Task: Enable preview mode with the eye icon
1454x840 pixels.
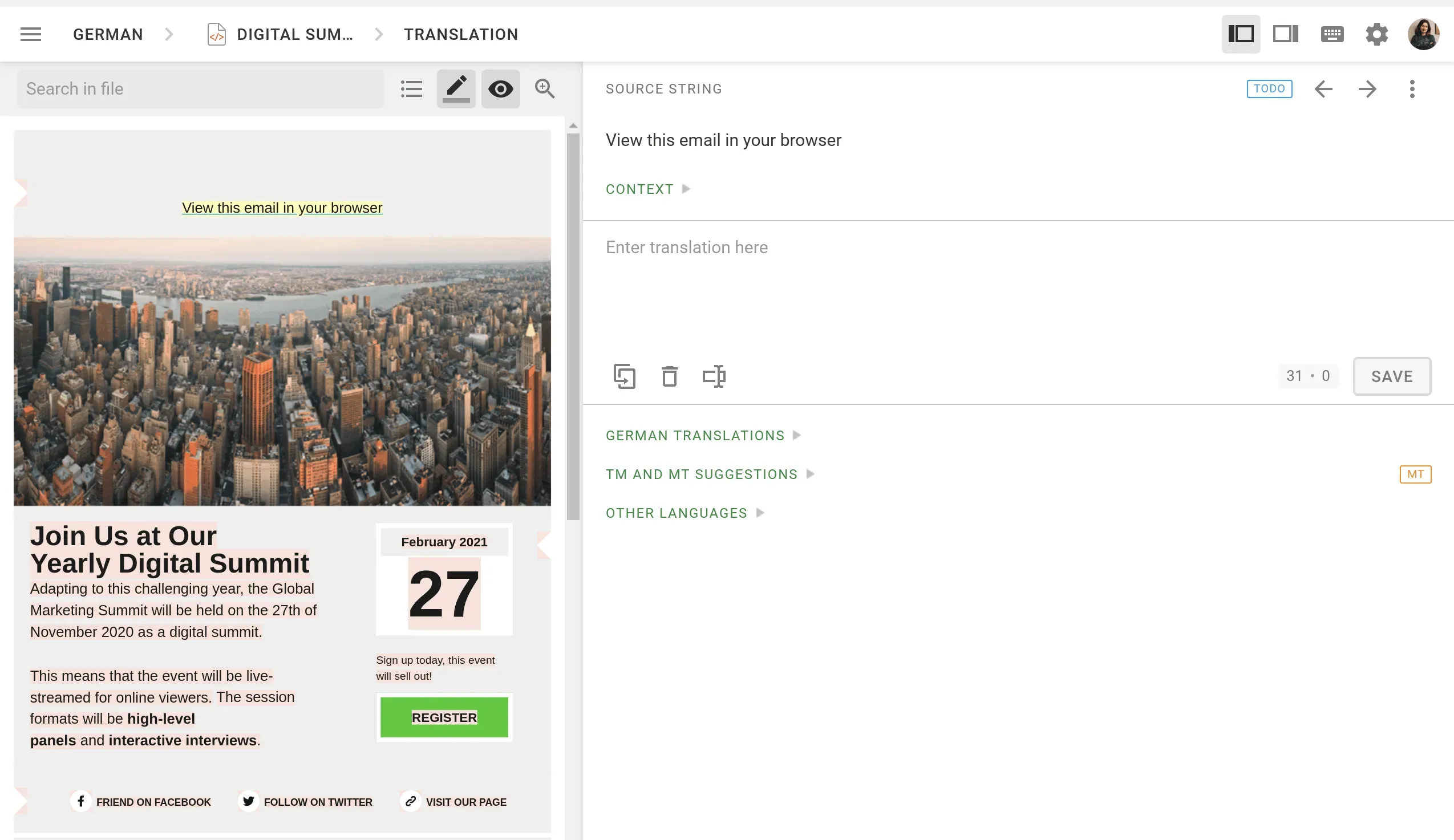Action: coord(500,88)
